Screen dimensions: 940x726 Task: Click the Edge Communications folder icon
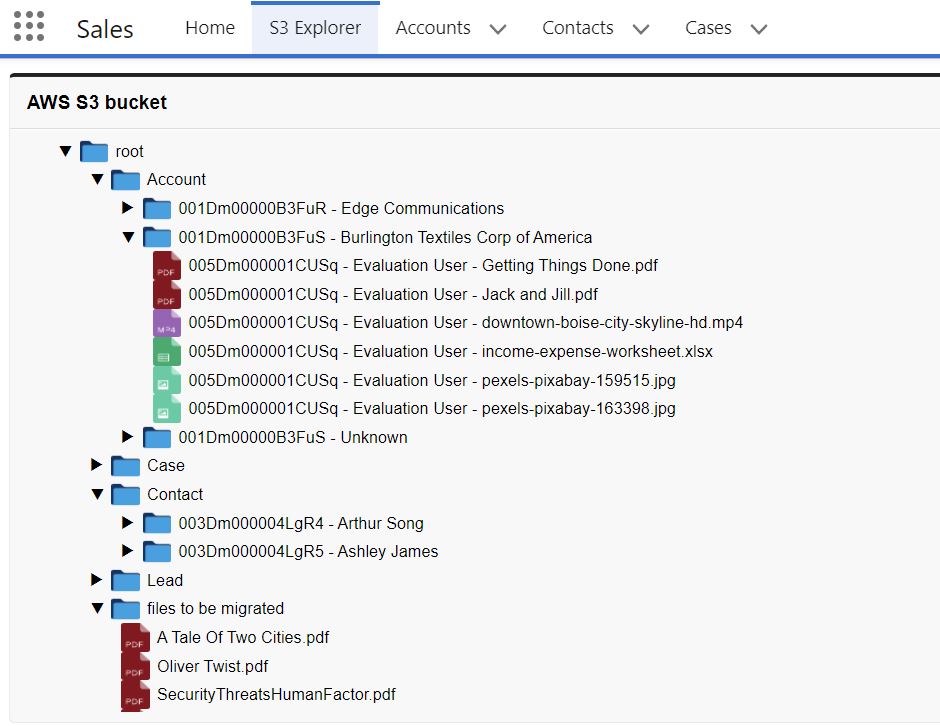(x=157, y=209)
